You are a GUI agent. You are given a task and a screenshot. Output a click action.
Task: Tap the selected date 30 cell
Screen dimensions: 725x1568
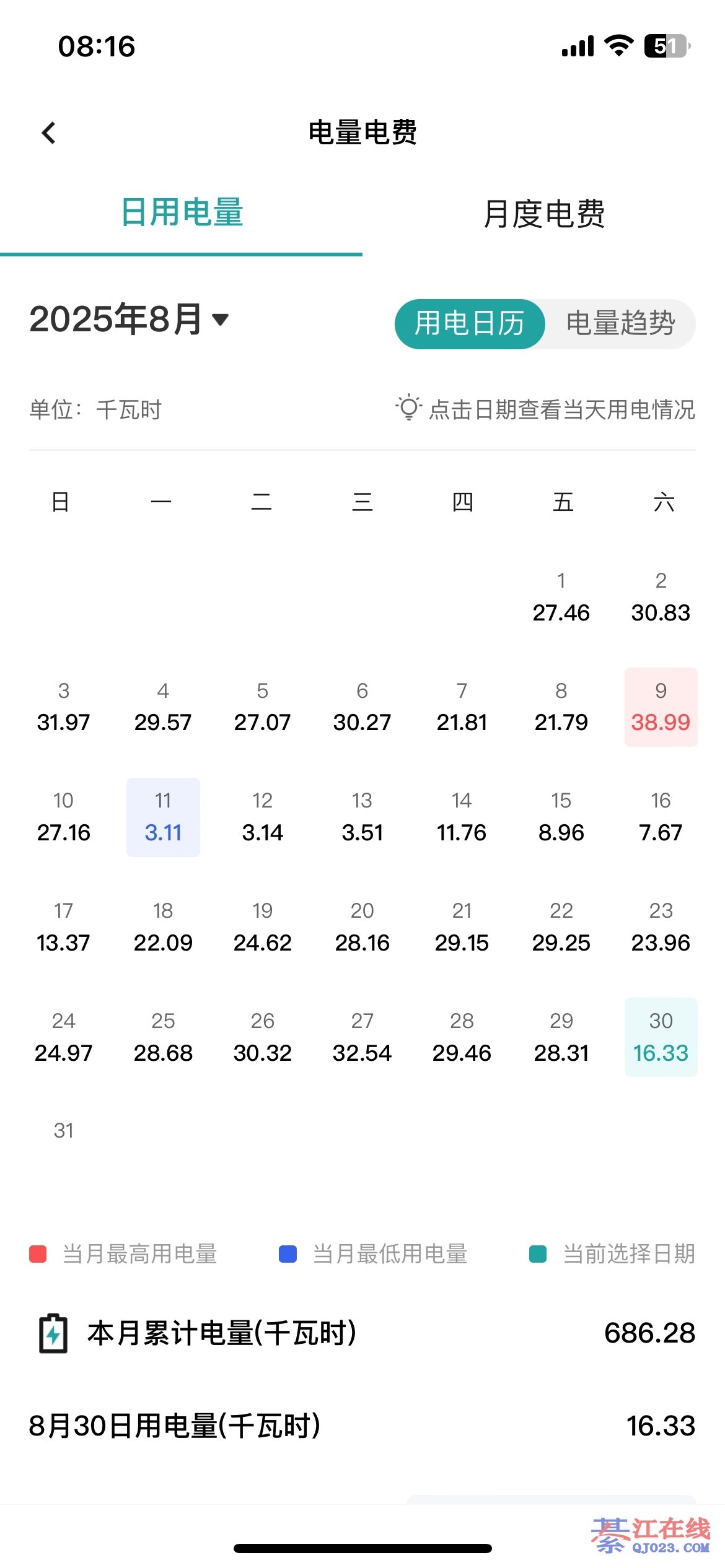(661, 1037)
